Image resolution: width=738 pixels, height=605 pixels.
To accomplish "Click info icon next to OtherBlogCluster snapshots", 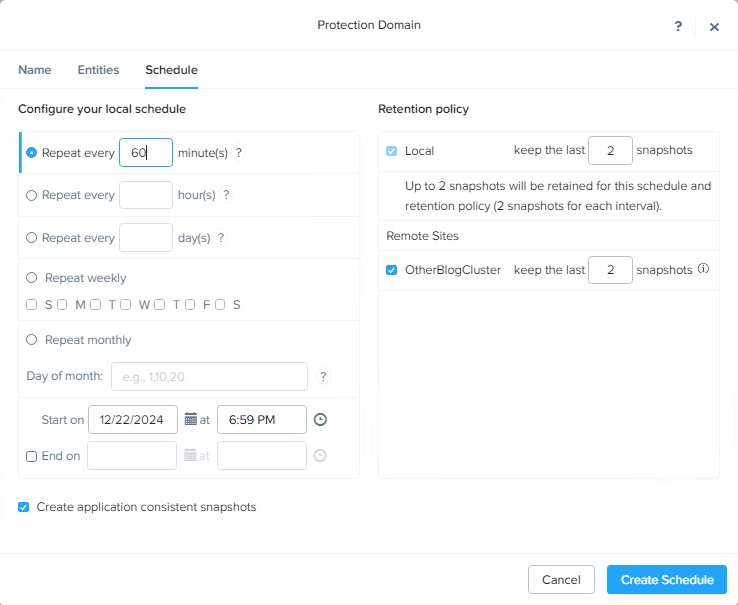I will 703,269.
